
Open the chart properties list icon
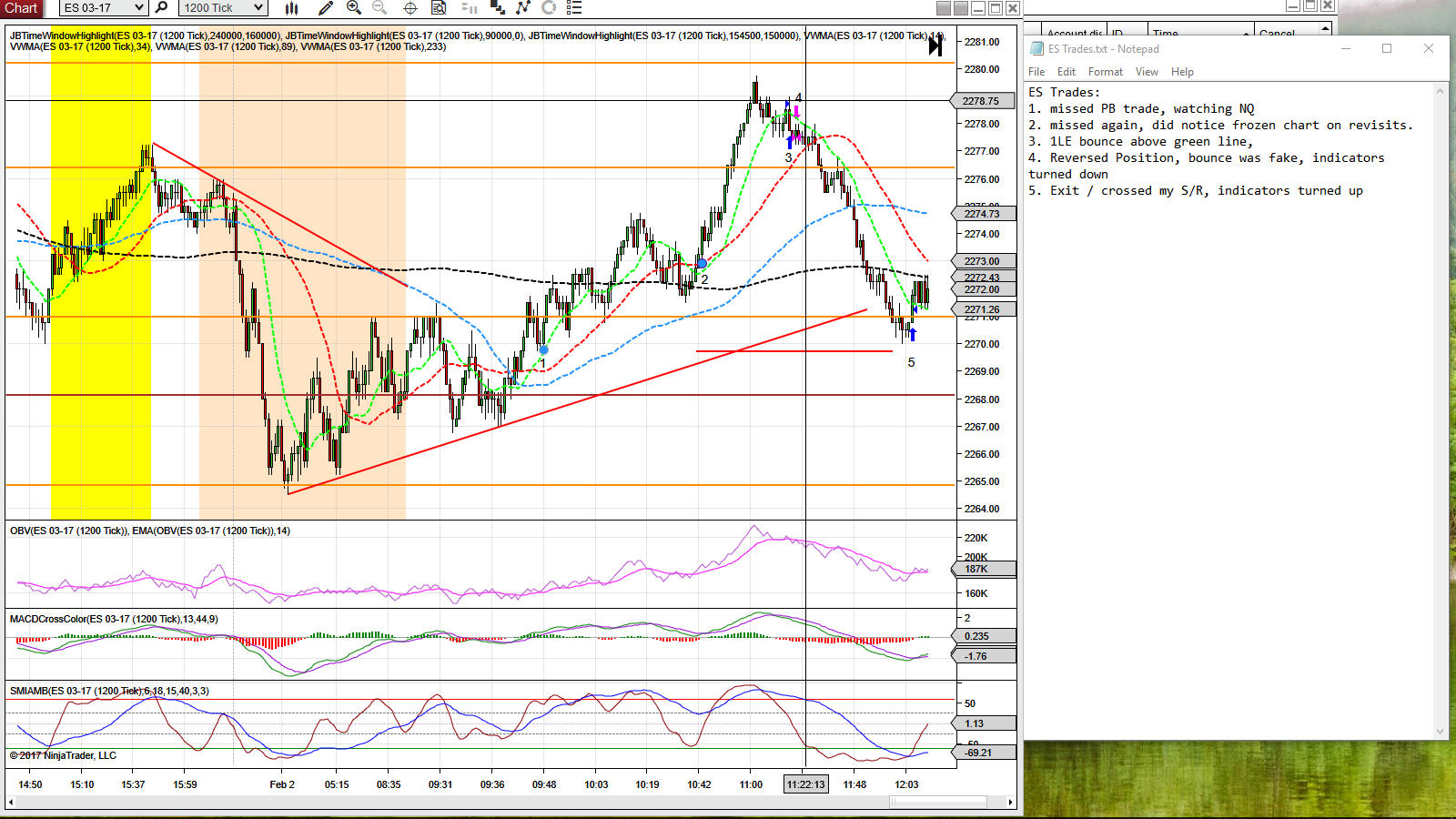tap(574, 7)
